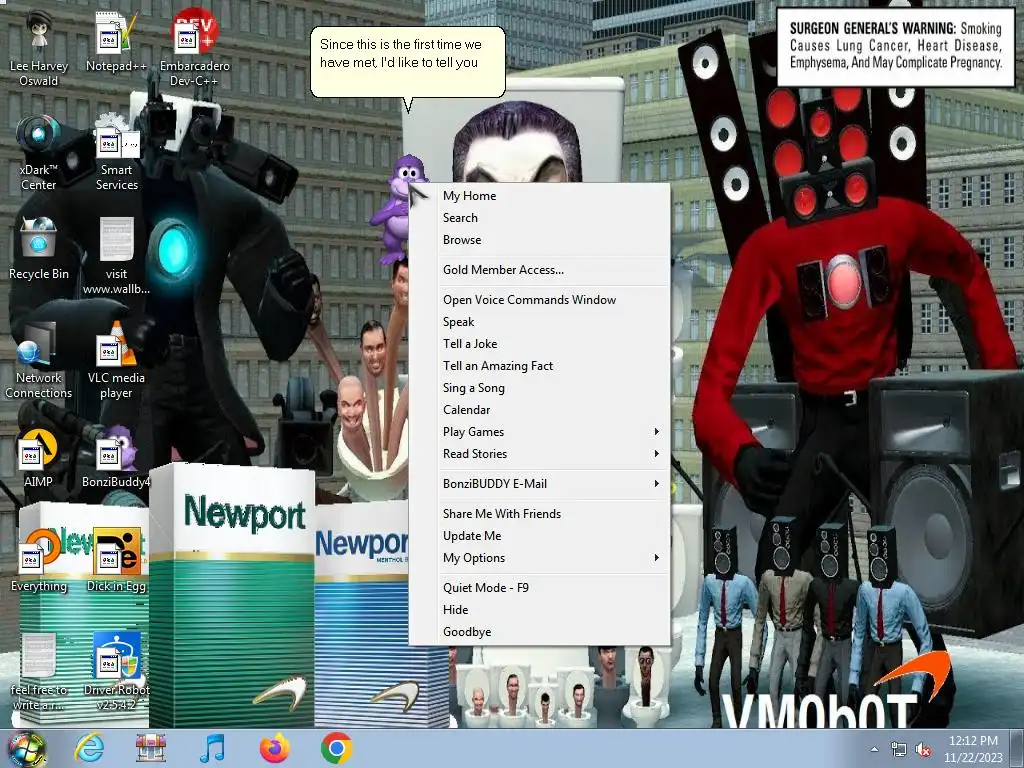Select the 'feel free to write a r...' file icon
This screenshot has width=1024, height=768.
pyautogui.click(x=39, y=673)
